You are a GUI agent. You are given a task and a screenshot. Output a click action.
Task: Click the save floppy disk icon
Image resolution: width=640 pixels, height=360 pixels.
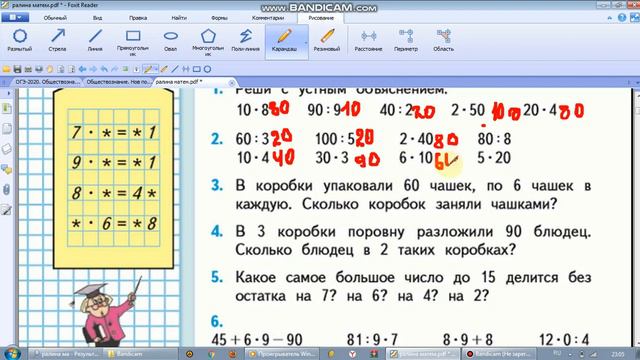pos(17,69)
